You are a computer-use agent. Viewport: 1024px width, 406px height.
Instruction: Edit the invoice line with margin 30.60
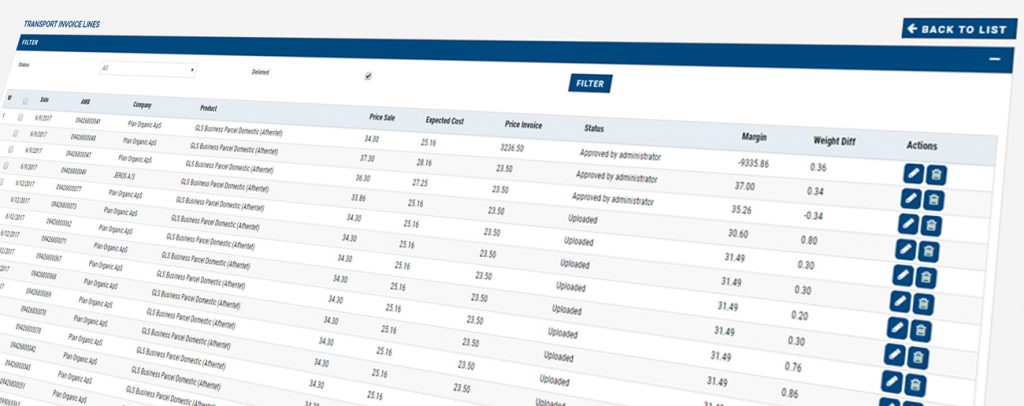(904, 250)
